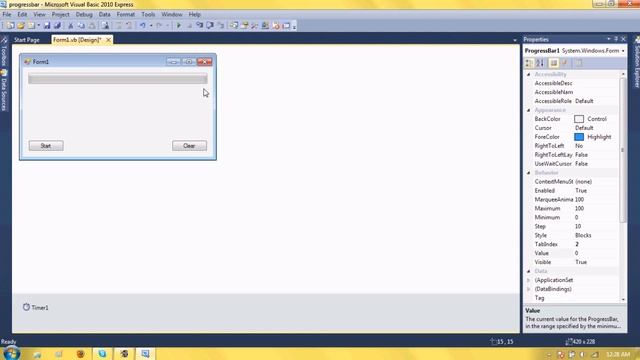Image resolution: width=640 pixels, height=360 pixels.
Task: Collapse the Data category
Action: [x=529, y=271]
